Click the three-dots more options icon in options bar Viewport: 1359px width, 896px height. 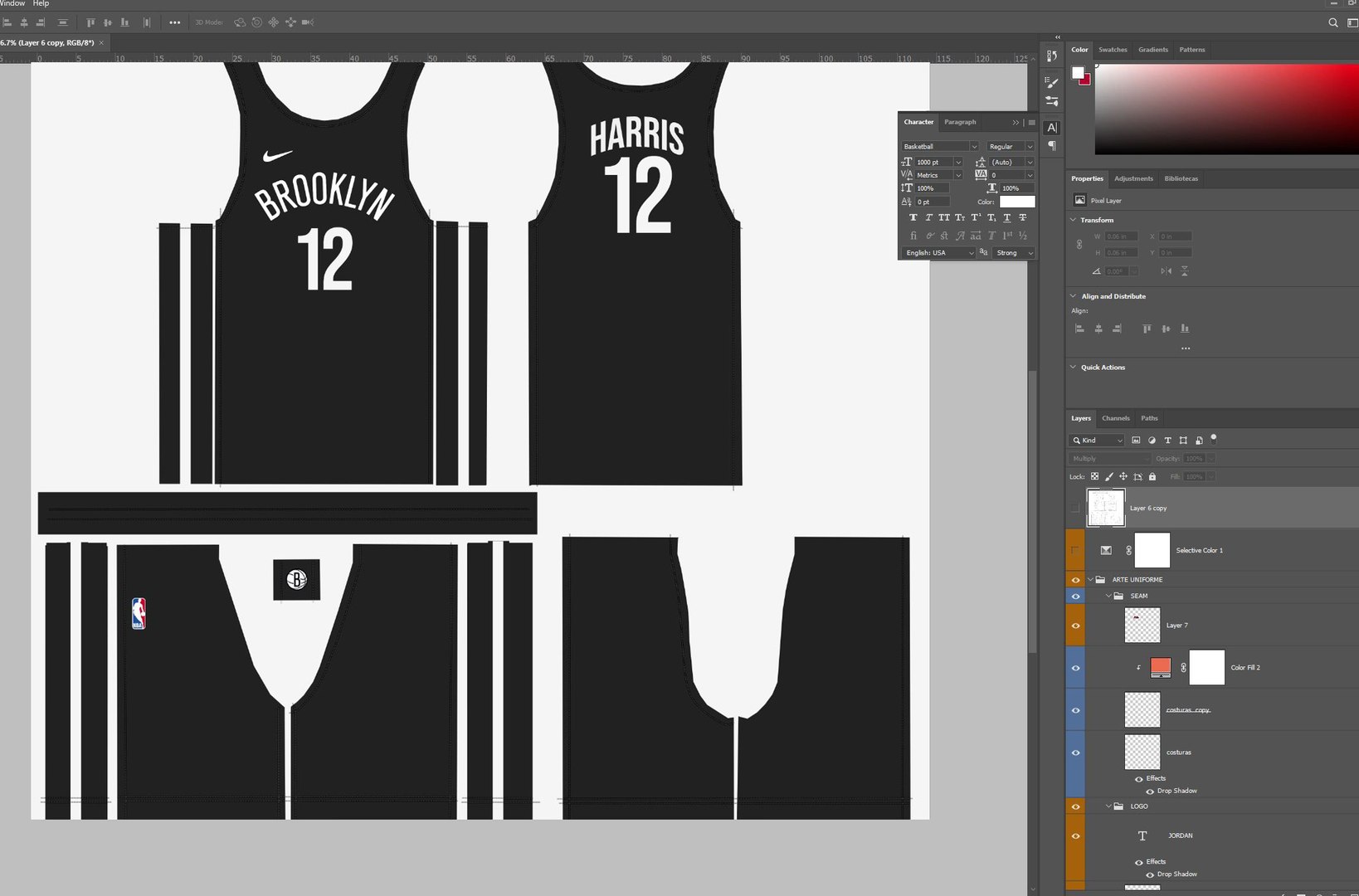pyautogui.click(x=174, y=22)
